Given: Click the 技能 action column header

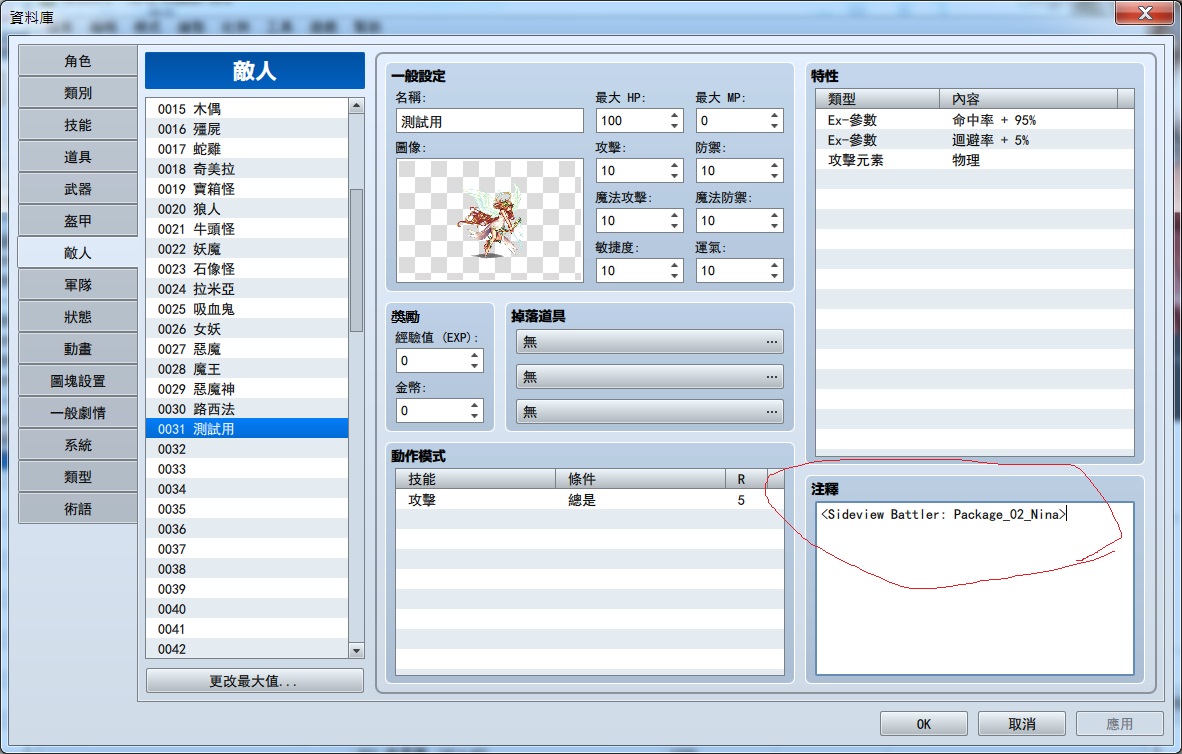Looking at the screenshot, I should [x=476, y=479].
